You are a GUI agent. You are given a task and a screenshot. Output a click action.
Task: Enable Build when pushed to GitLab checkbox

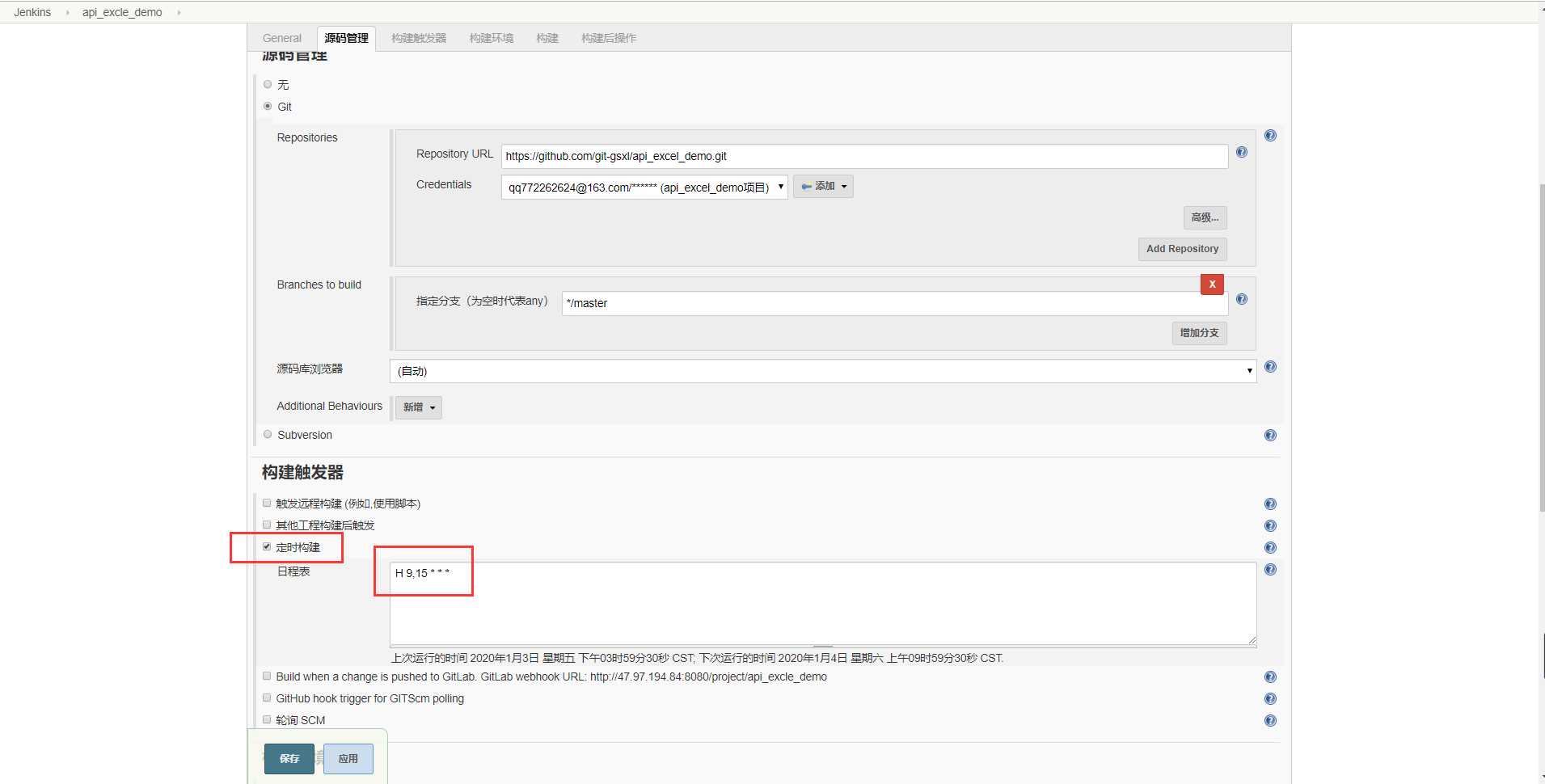coord(267,676)
